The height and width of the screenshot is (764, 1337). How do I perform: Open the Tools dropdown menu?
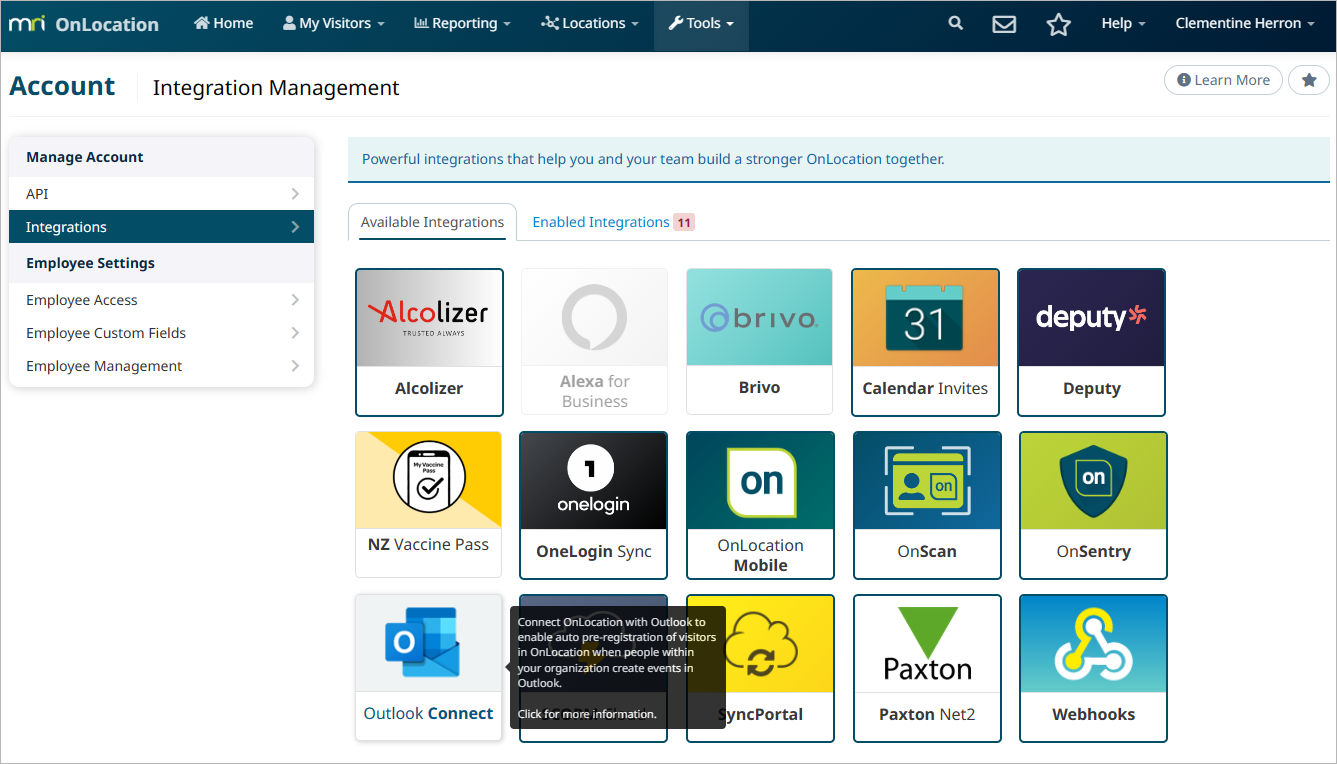pos(701,23)
